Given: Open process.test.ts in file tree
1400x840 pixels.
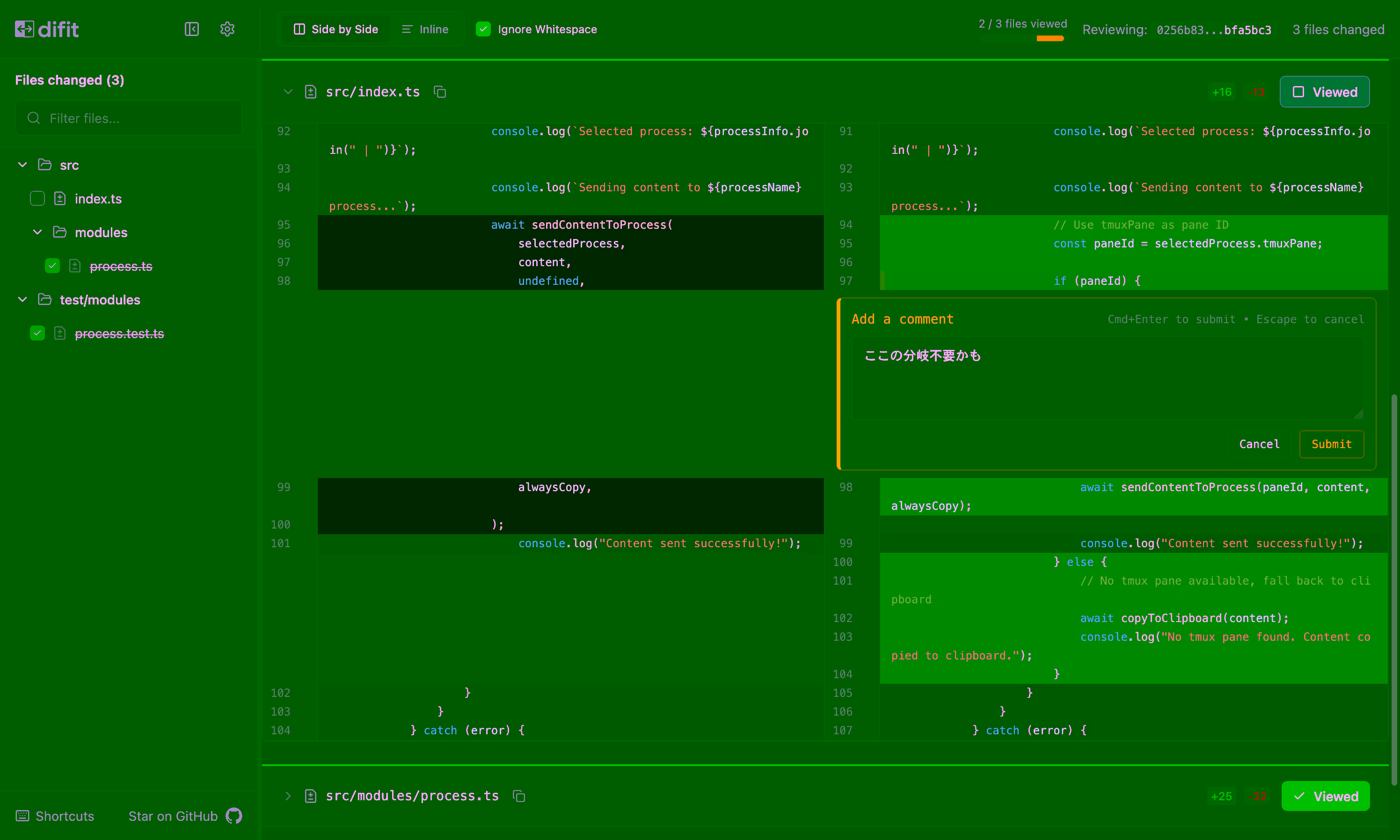Looking at the screenshot, I should (x=119, y=333).
